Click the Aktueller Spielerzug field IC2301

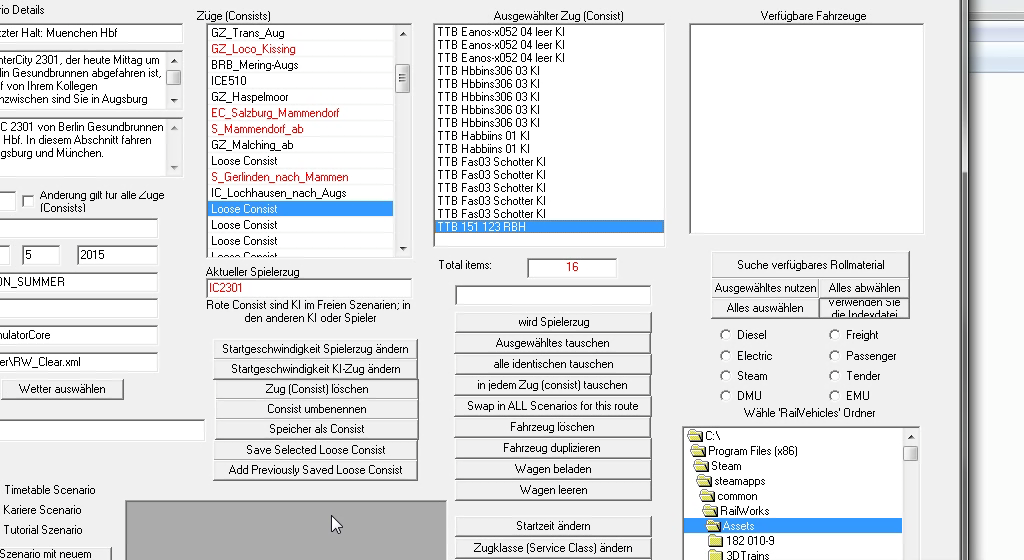coord(309,288)
